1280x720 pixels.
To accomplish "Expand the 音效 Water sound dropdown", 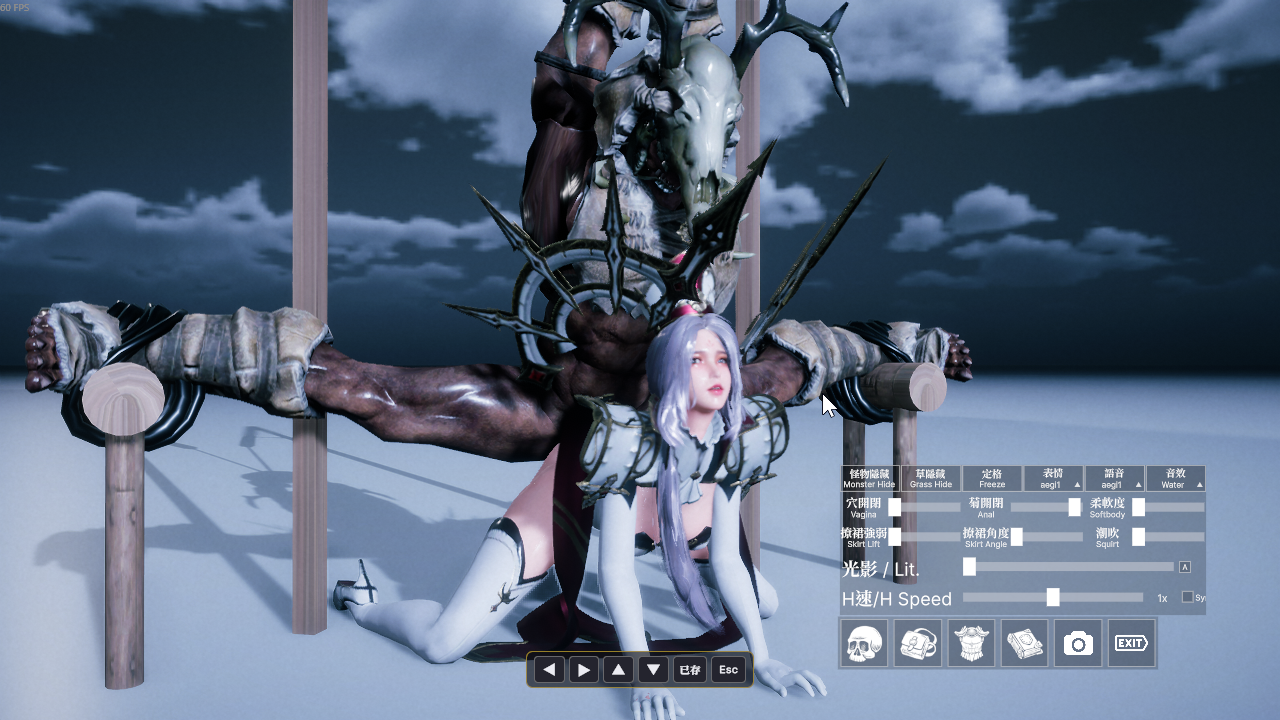I will pyautogui.click(x=1175, y=478).
